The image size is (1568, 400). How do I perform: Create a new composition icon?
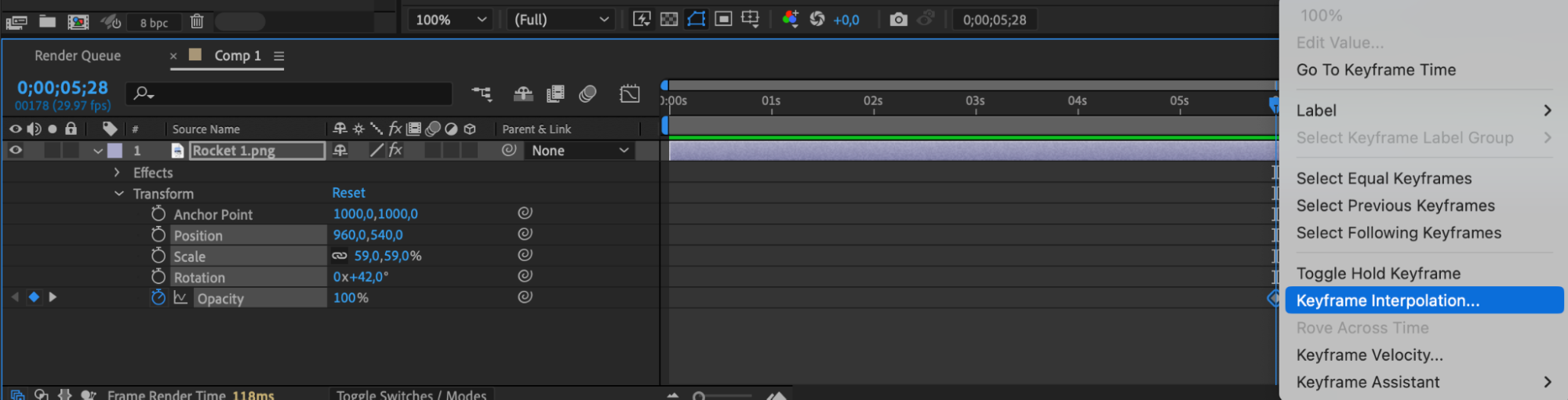(x=78, y=22)
